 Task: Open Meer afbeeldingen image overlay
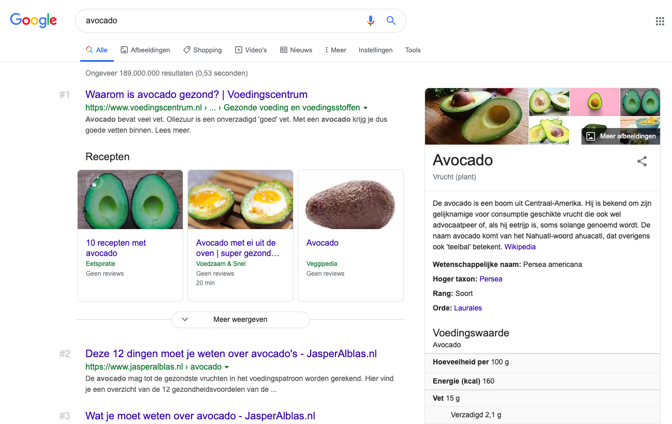[621, 136]
